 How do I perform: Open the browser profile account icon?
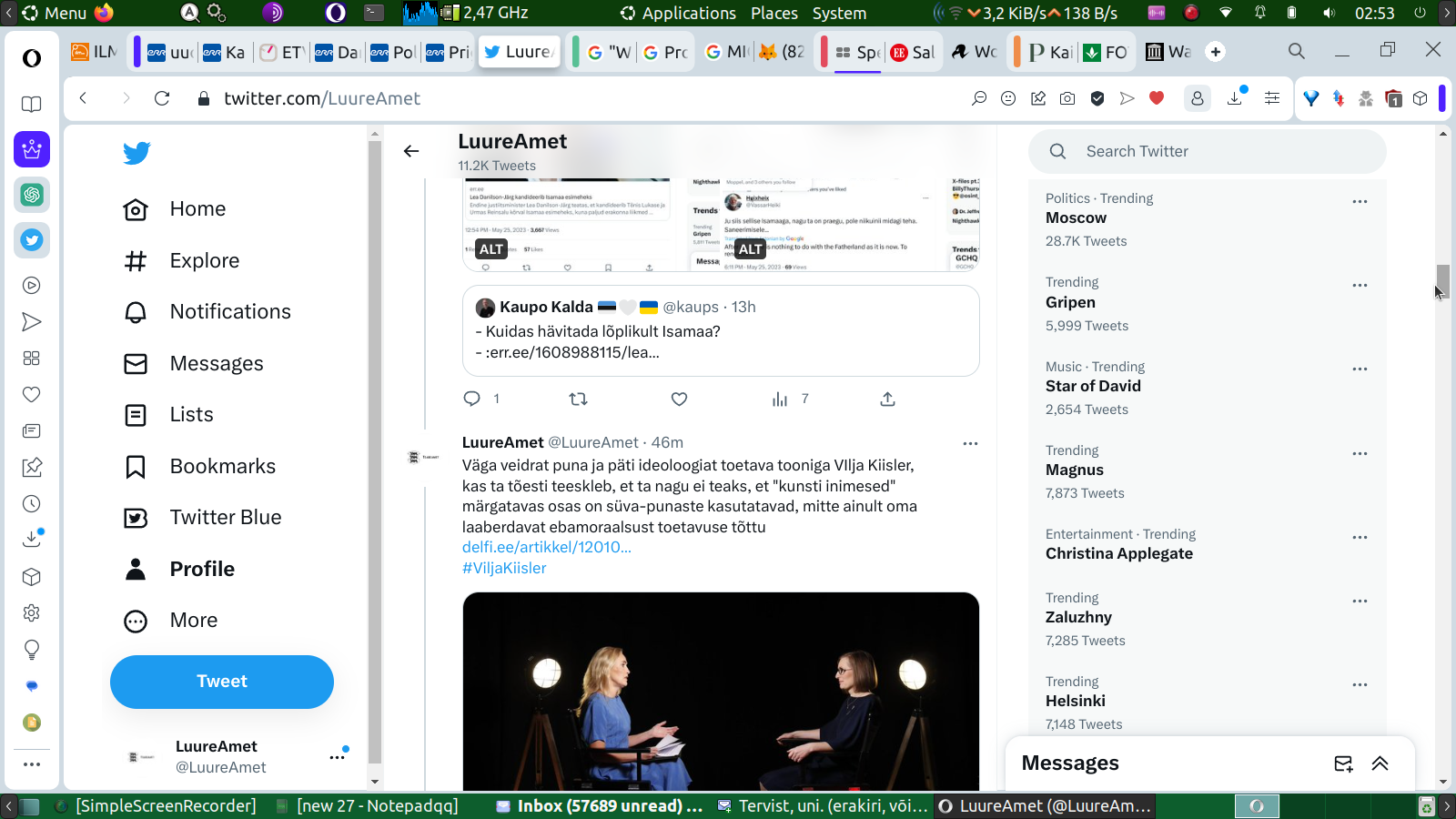click(1198, 98)
